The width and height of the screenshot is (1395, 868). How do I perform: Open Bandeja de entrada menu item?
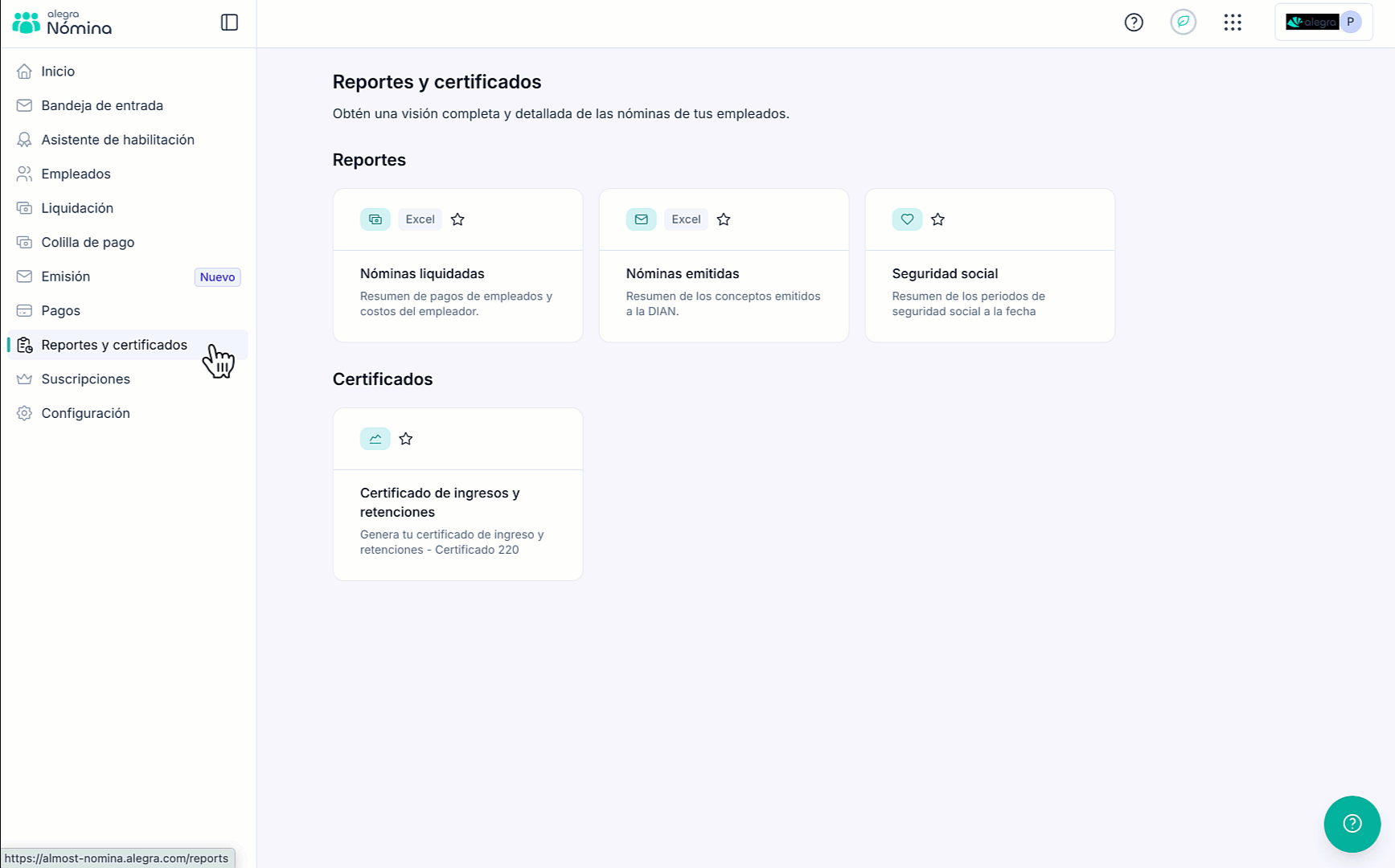(128, 105)
